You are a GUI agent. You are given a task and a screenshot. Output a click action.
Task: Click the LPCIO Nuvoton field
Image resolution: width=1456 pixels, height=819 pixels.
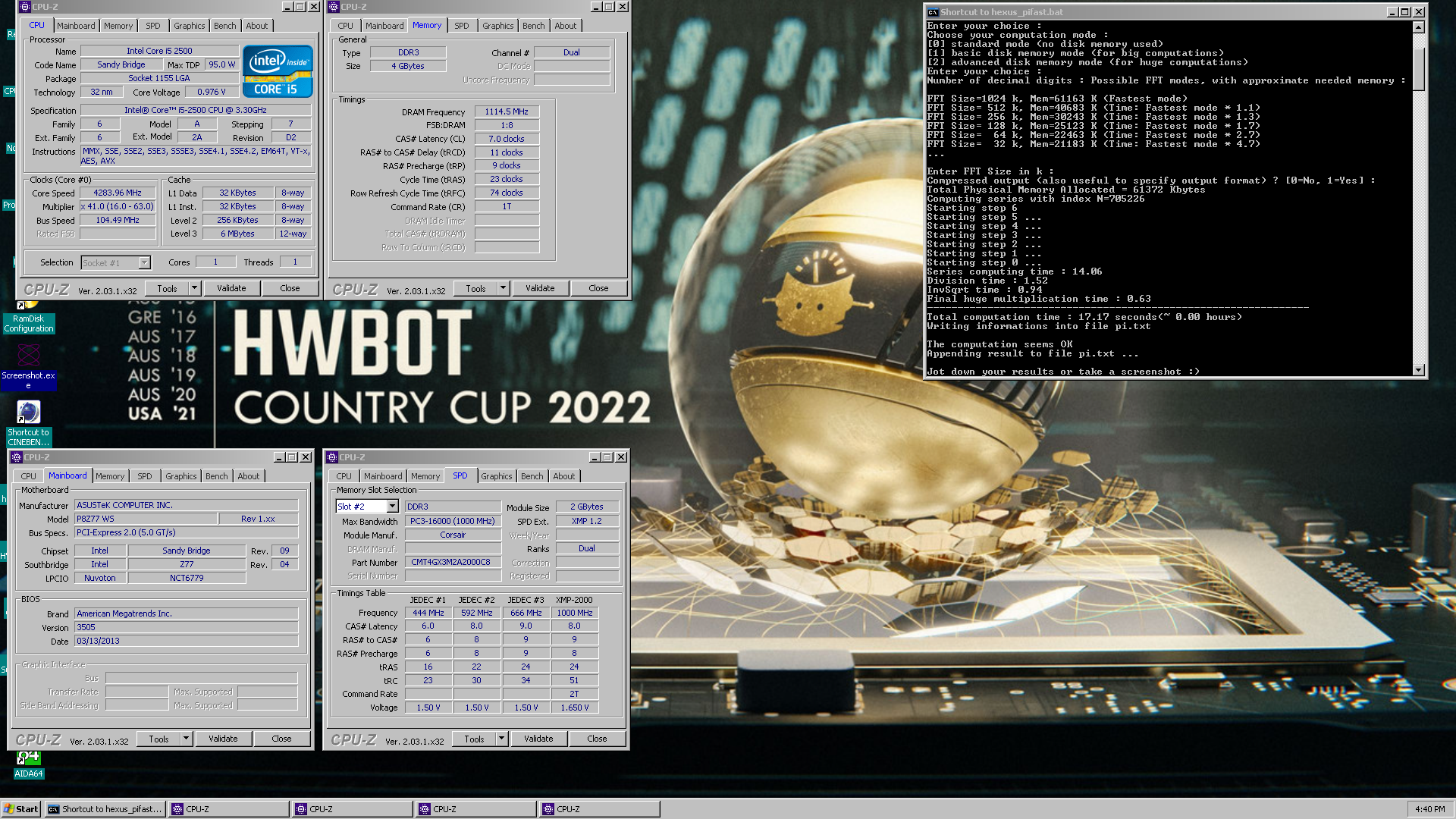(x=100, y=578)
